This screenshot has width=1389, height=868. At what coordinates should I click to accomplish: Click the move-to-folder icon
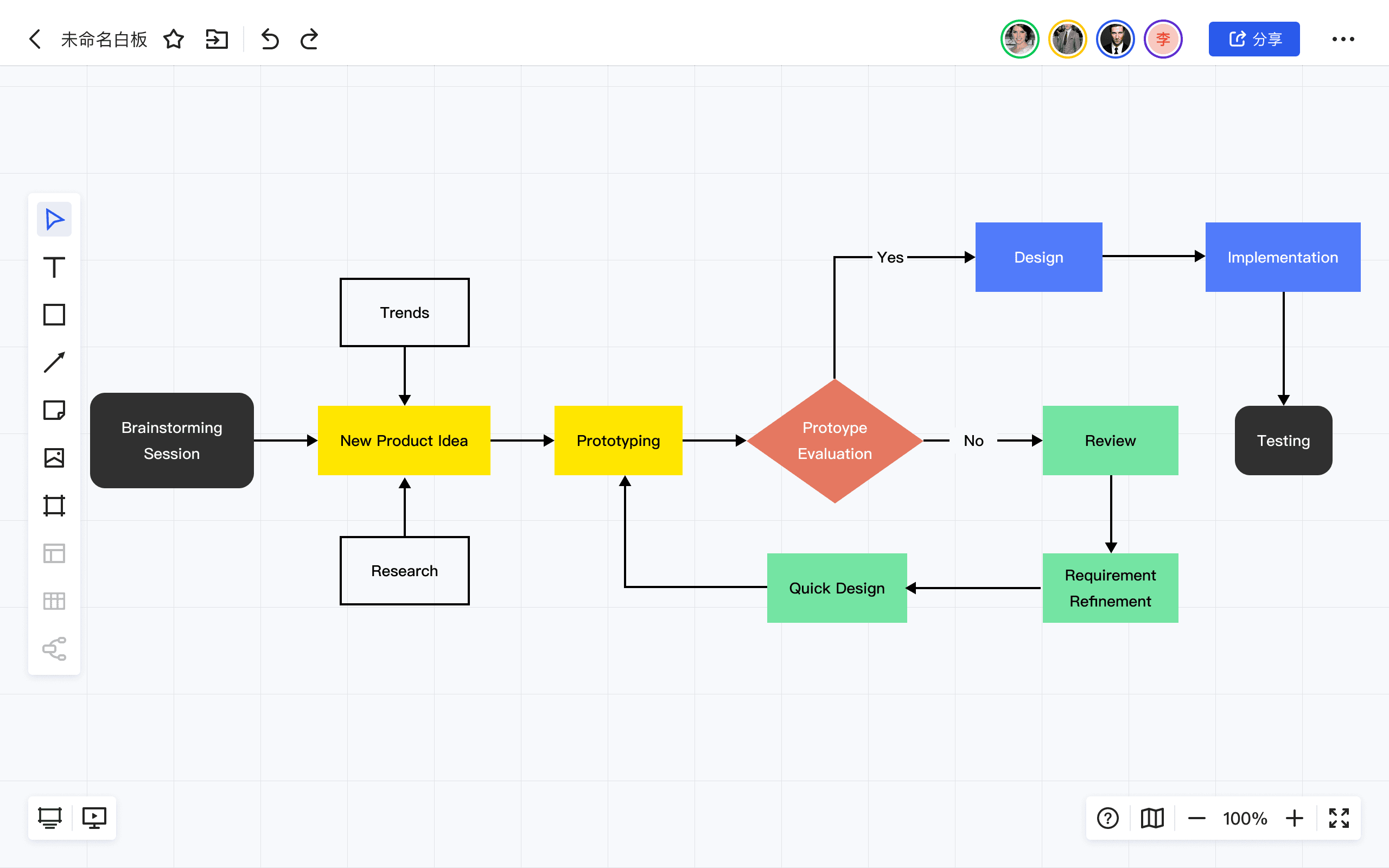coord(217,39)
